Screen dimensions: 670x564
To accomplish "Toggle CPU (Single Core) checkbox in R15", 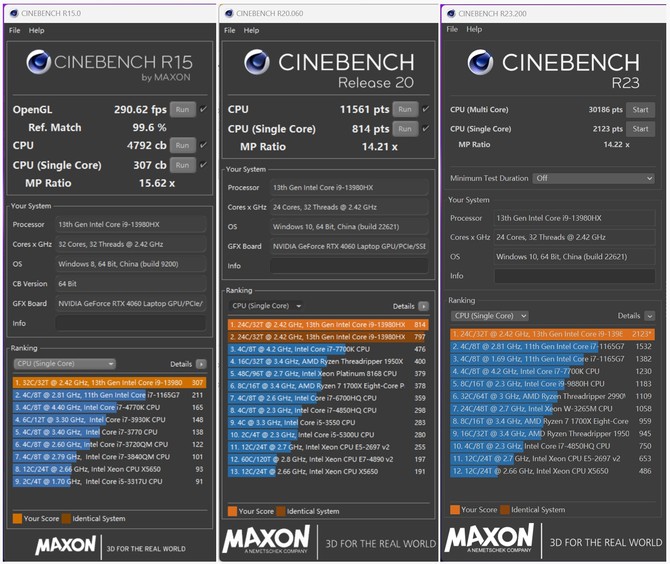I will click(x=203, y=164).
